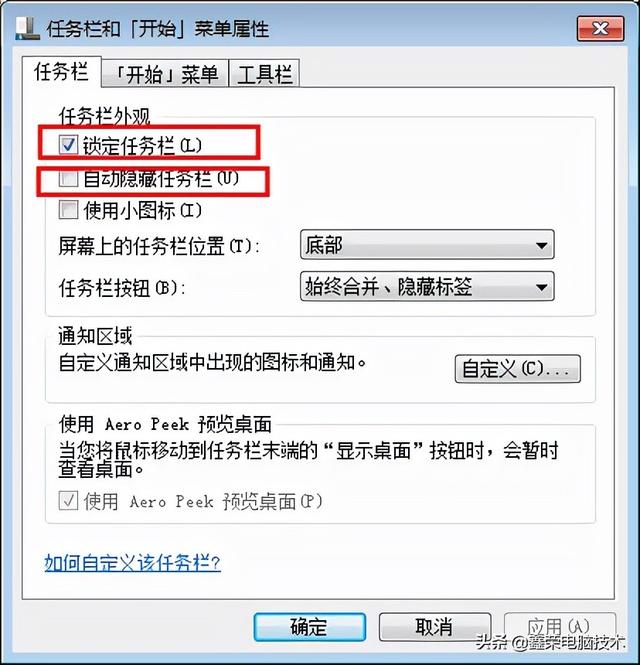This screenshot has height=665, width=640.
Task: Click the 锁定任务栏(L) label text
Action: [x=142, y=145]
